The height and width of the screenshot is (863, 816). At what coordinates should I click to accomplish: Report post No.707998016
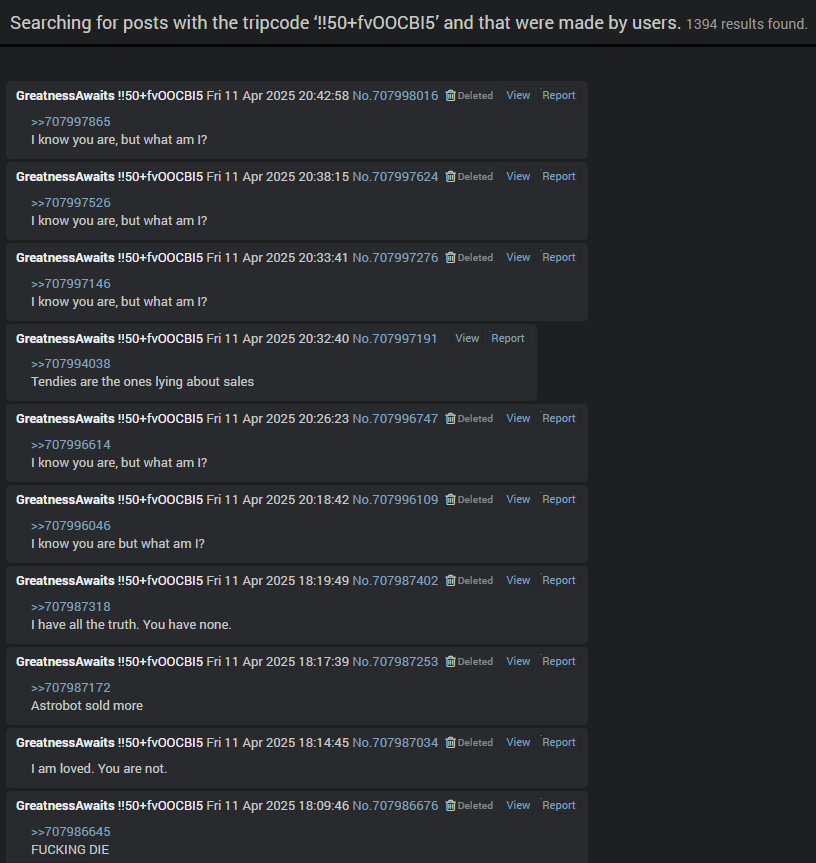click(558, 95)
